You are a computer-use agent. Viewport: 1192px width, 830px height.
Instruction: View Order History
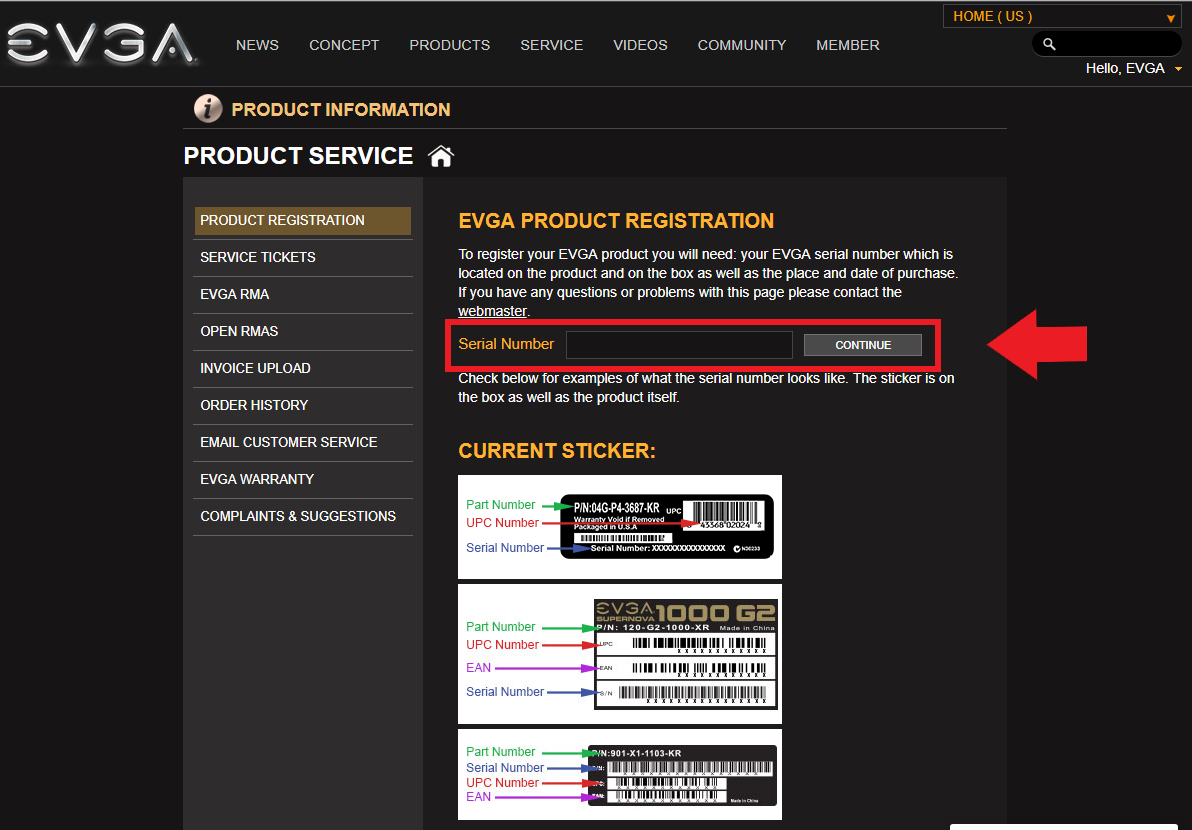303,405
